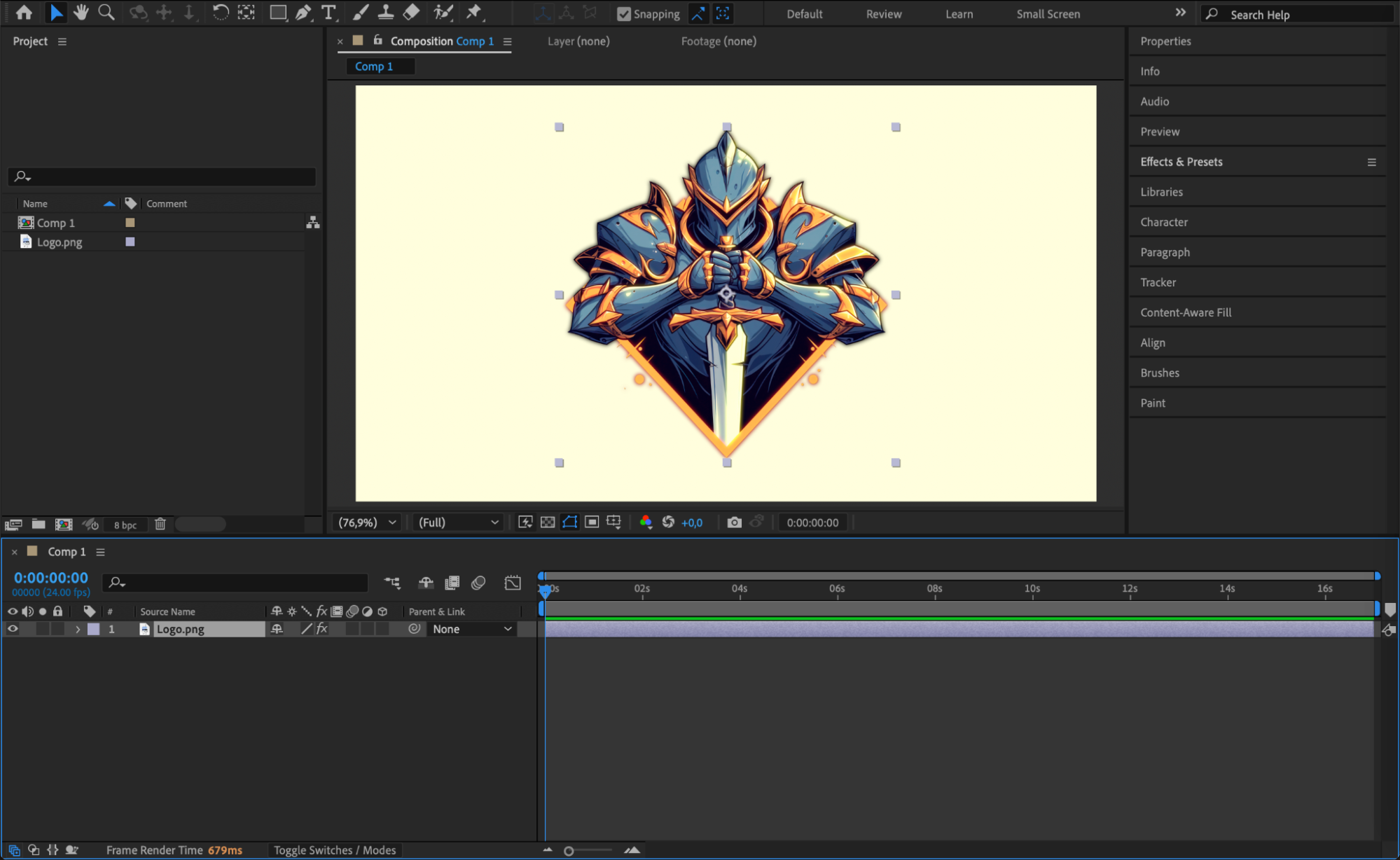This screenshot has width=1400, height=860.
Task: Click Toggle Switches / Modes button
Action: pos(335,850)
